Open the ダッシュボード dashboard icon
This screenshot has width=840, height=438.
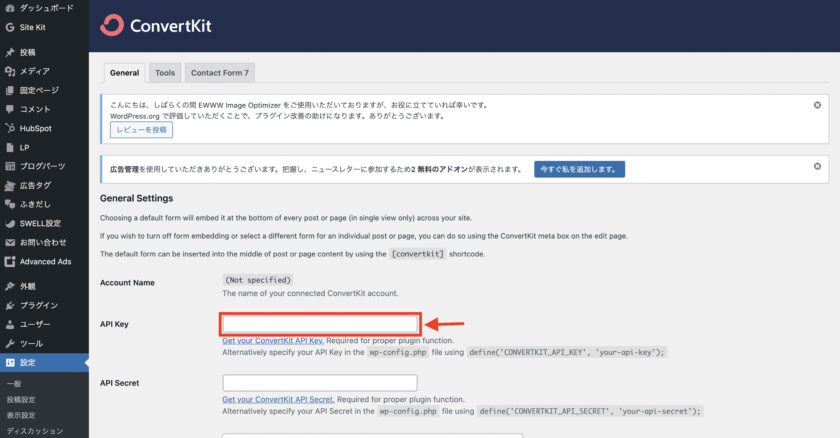click(10, 8)
